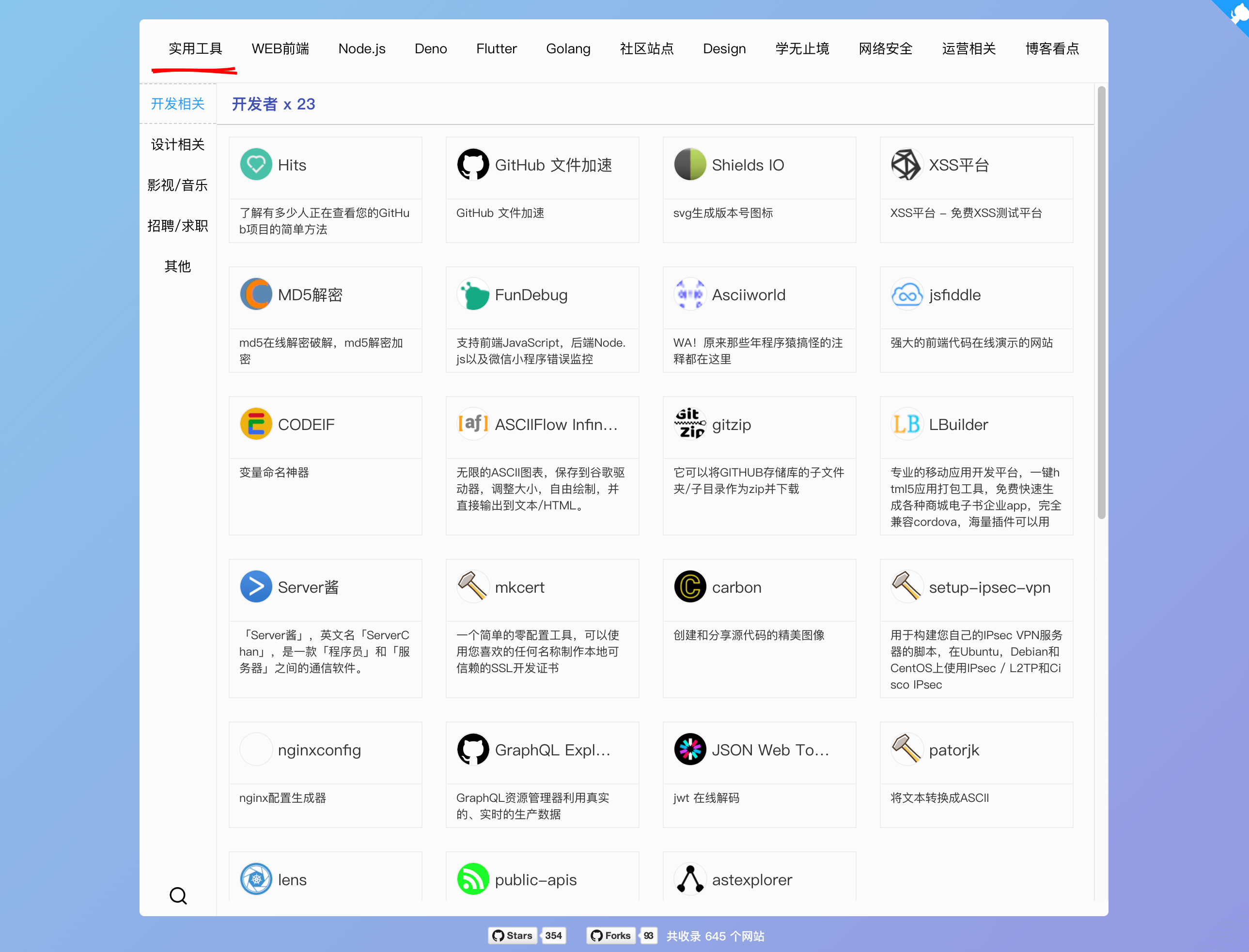
Task: Click the Server酱 blue arrow icon
Action: (x=256, y=587)
